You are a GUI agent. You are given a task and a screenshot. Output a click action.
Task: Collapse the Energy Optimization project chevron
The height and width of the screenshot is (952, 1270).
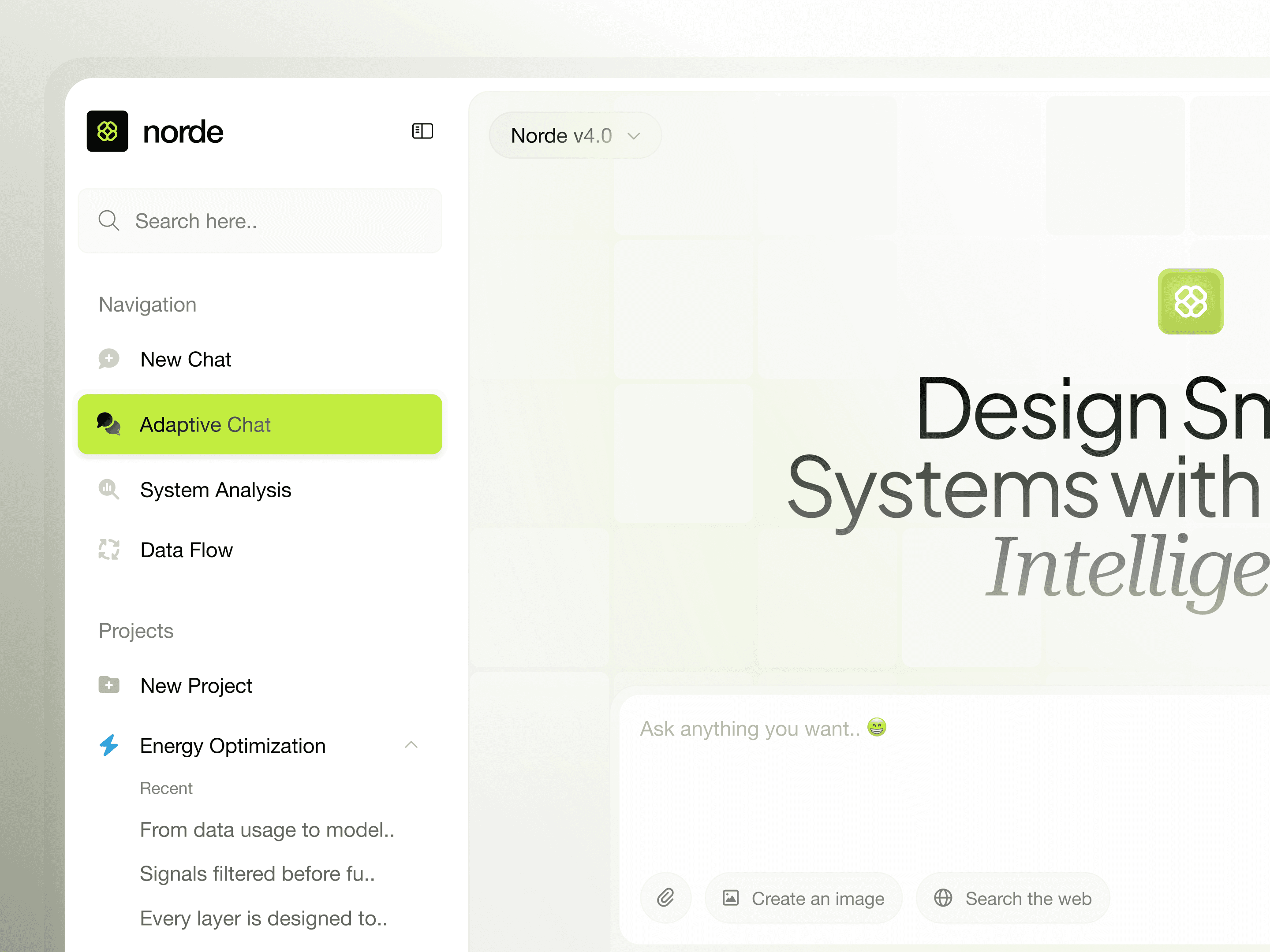[411, 745]
